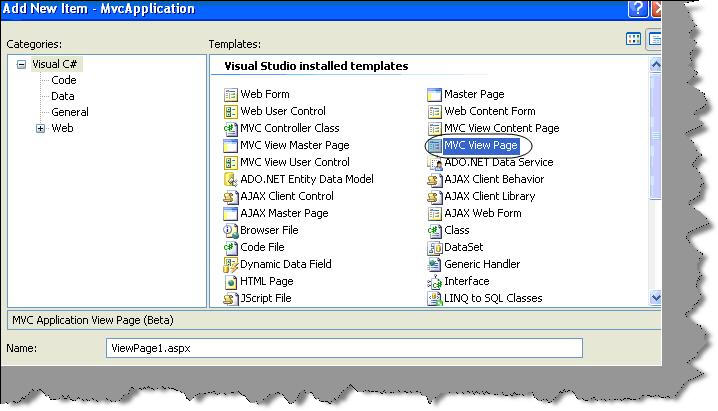718x411 pixels.
Task: Select the MVC View Master Page icon
Action: click(x=230, y=146)
